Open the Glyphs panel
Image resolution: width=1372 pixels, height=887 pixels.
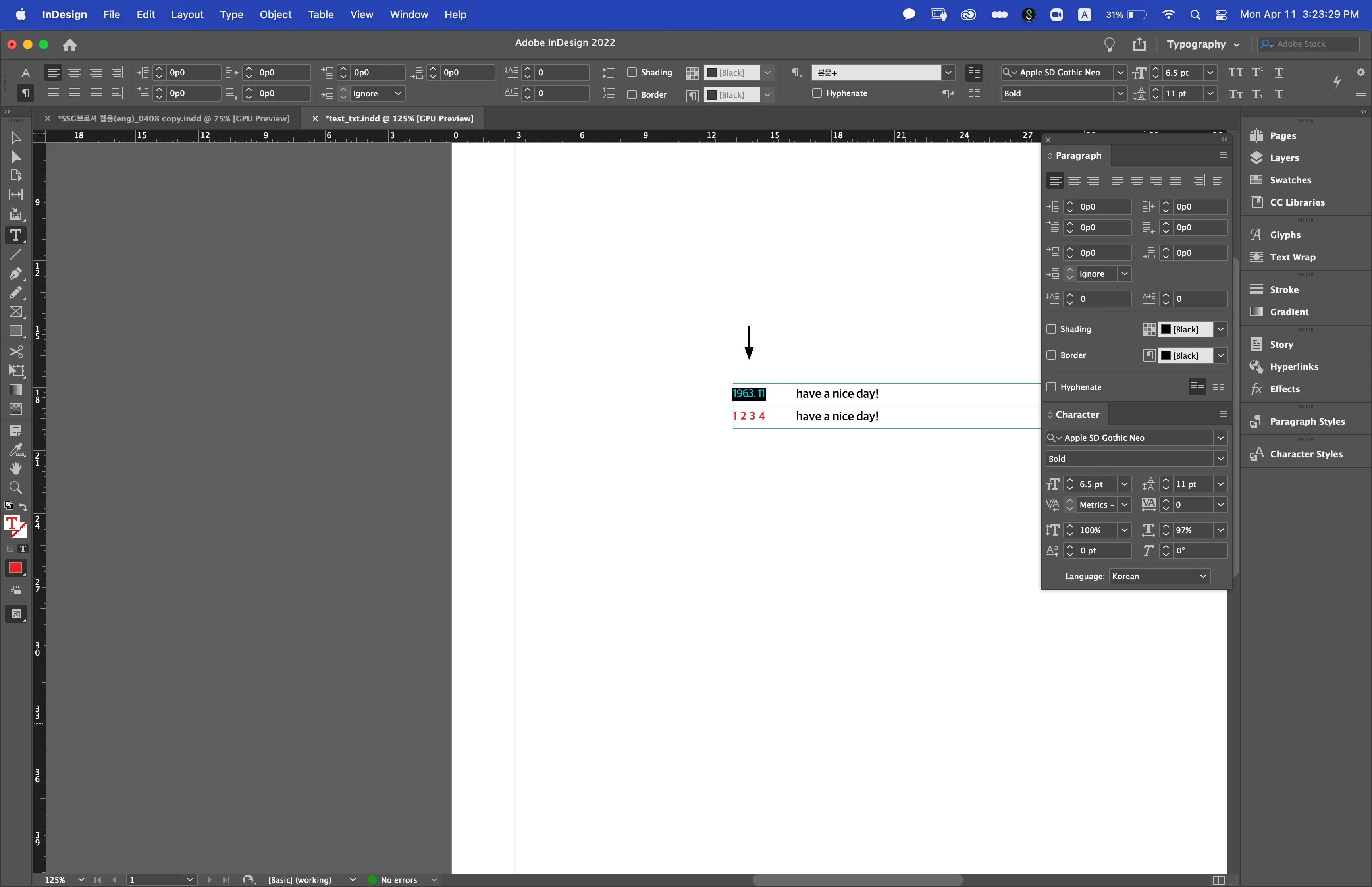1285,235
